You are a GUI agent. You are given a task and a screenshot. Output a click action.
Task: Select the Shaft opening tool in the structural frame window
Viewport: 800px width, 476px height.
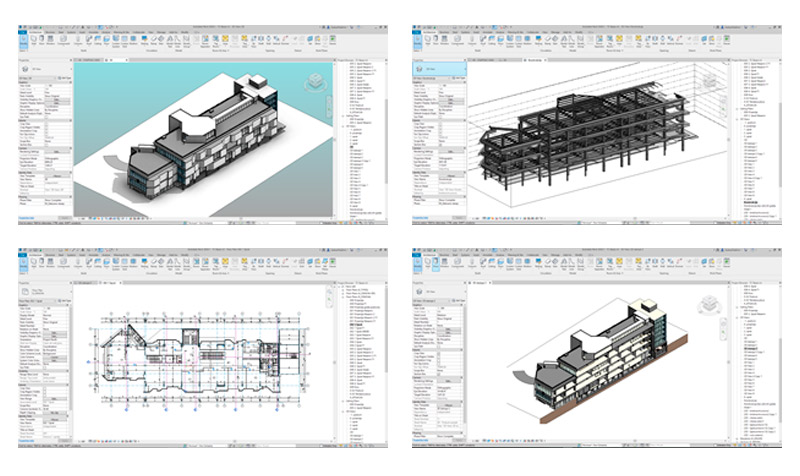point(655,40)
